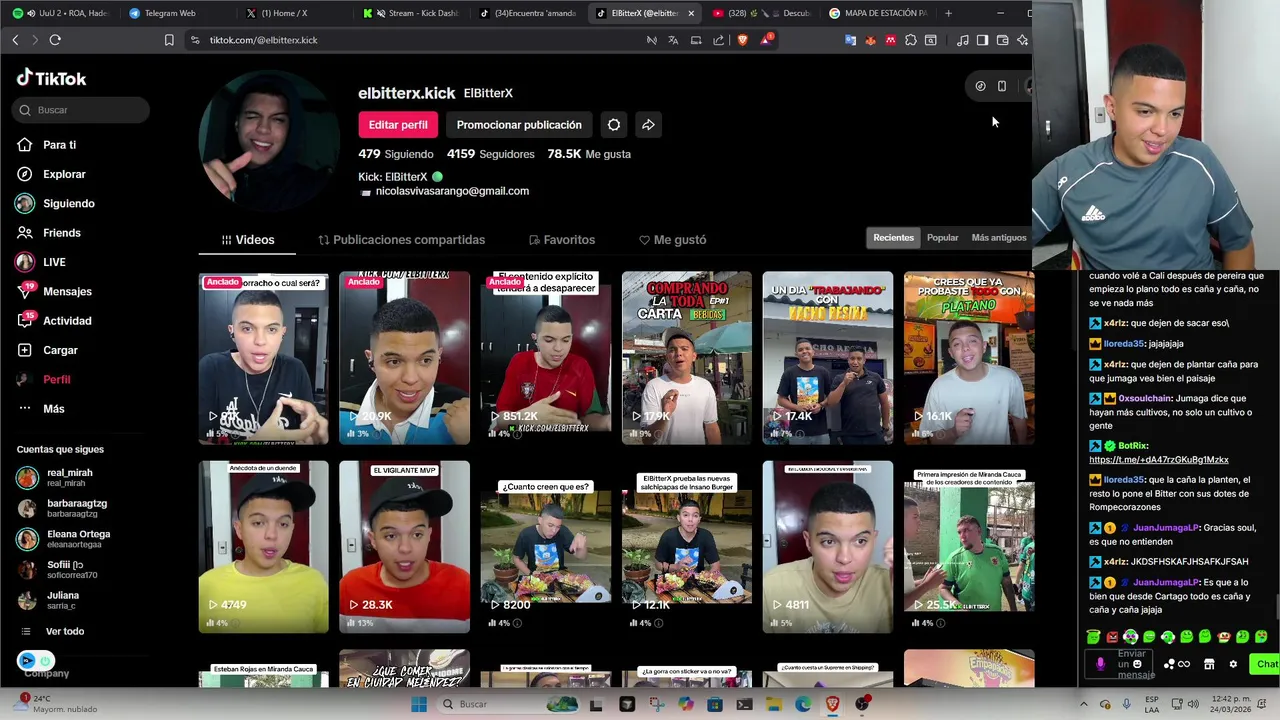Open a new browser tab
The width and height of the screenshot is (1280, 720).
[x=948, y=13]
